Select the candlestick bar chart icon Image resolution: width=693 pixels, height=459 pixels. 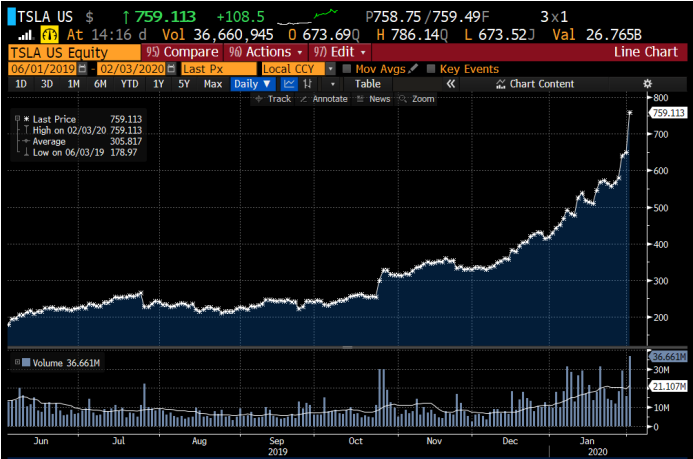[308, 84]
